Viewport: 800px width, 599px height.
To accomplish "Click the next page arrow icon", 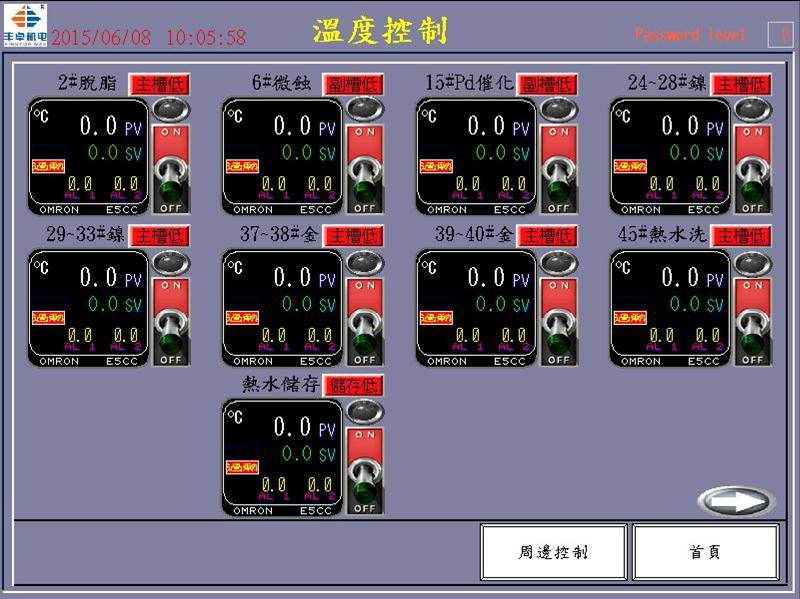I will [x=735, y=500].
